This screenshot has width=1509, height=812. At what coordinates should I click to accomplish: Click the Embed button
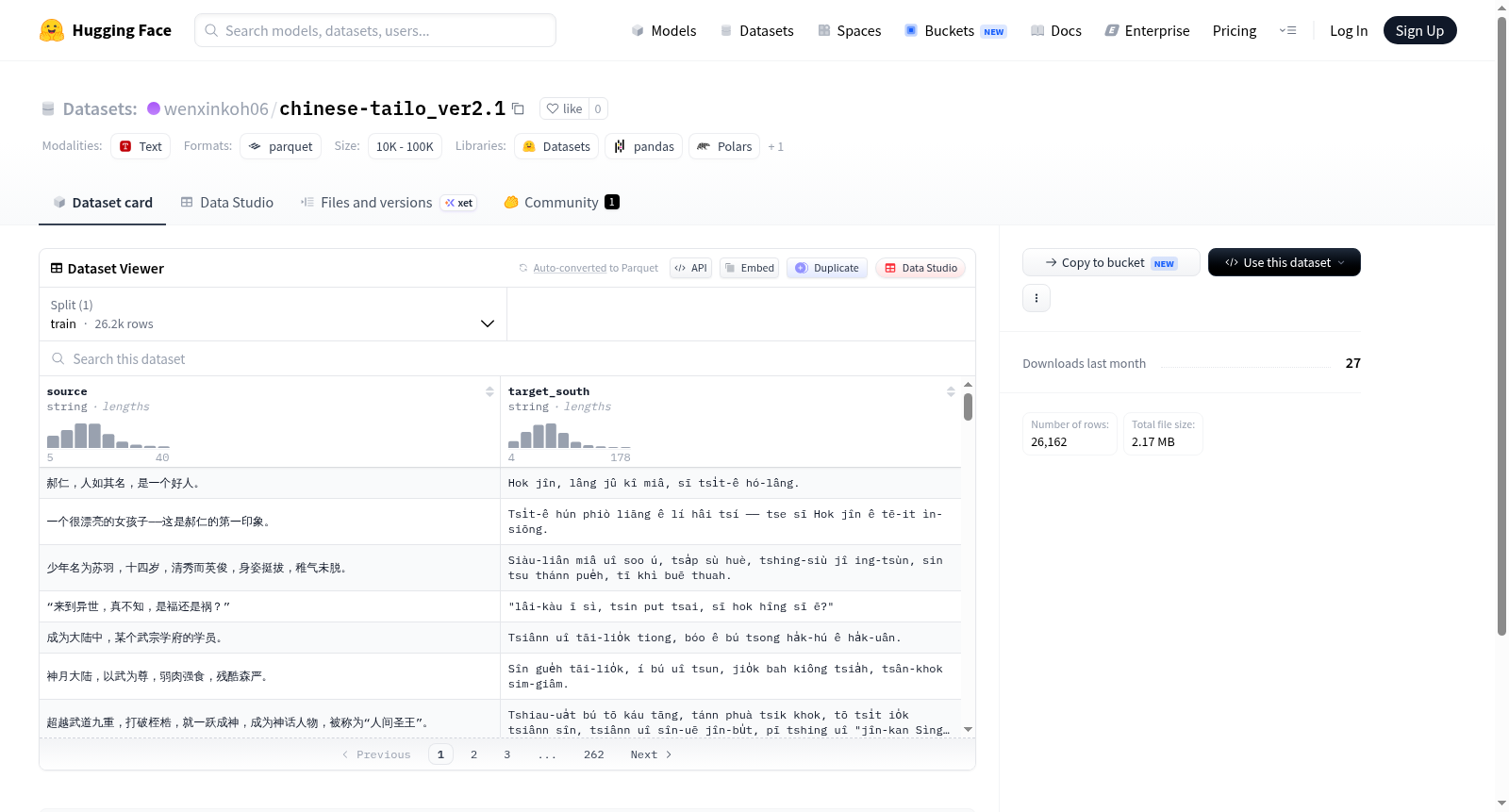click(x=749, y=268)
